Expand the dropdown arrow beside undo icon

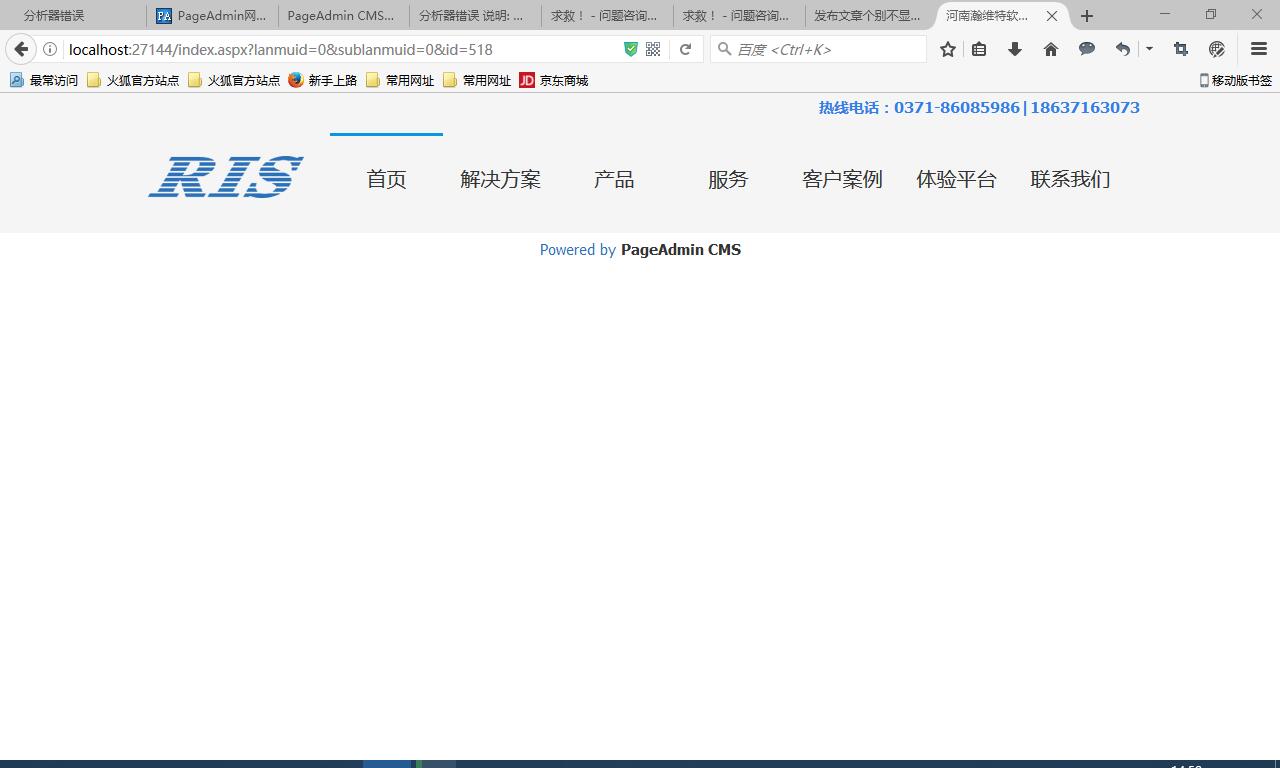(x=1149, y=49)
